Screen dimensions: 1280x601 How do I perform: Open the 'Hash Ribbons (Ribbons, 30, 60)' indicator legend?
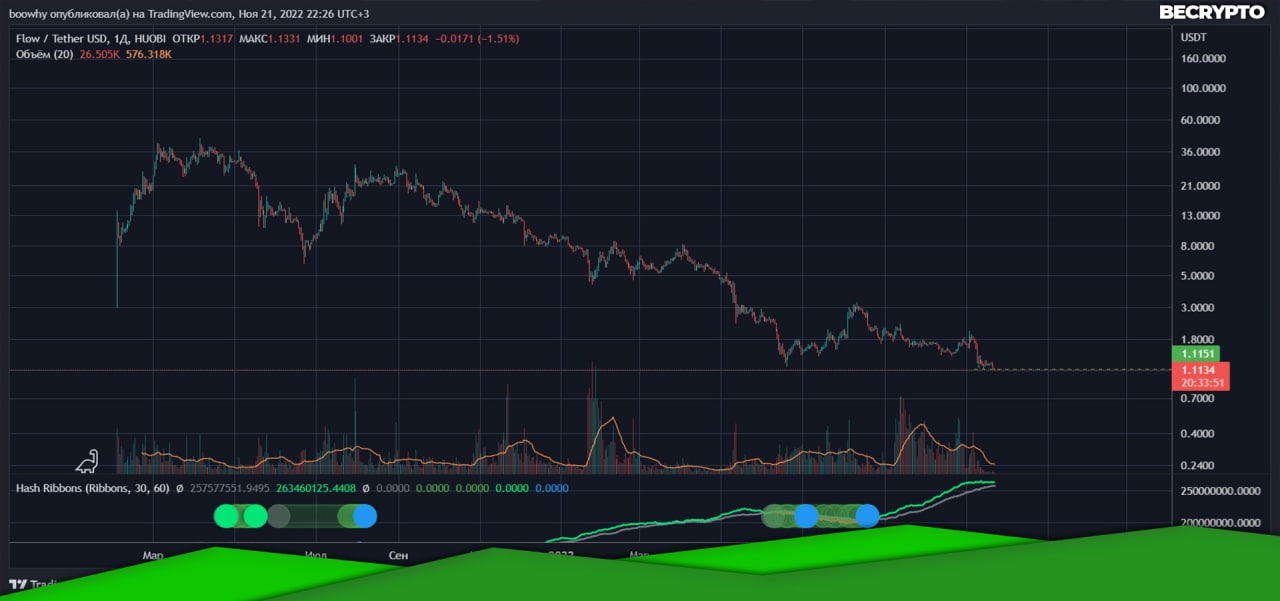pos(94,489)
